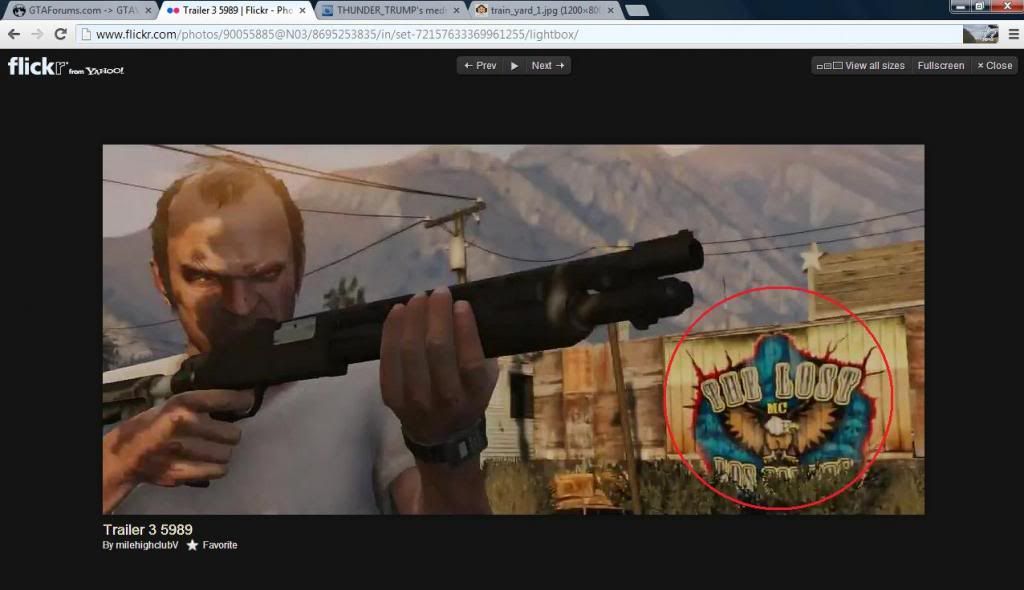Click the Flickr logo in the header

(x=38, y=66)
